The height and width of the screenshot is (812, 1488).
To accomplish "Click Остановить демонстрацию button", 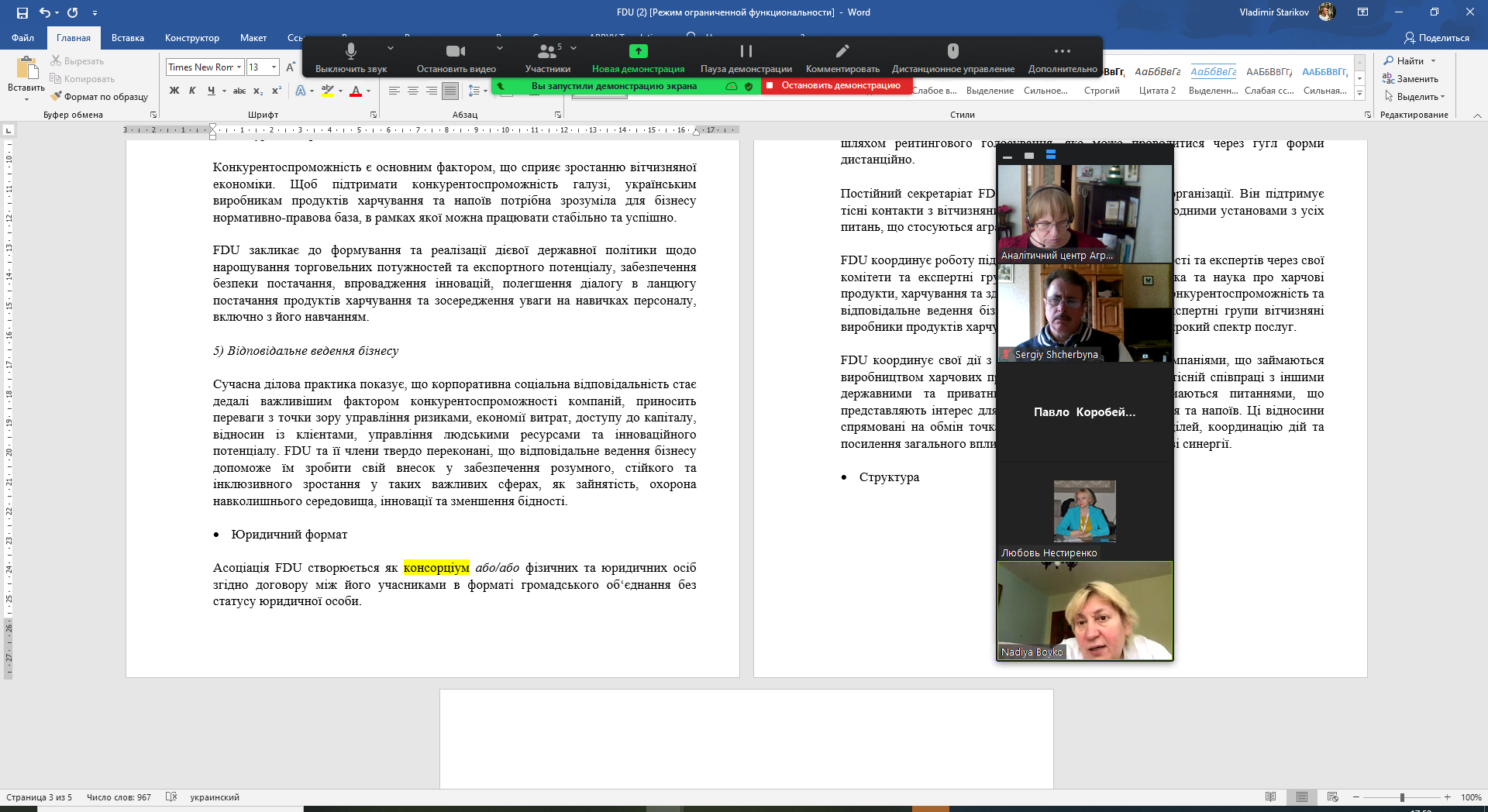I will tap(836, 85).
